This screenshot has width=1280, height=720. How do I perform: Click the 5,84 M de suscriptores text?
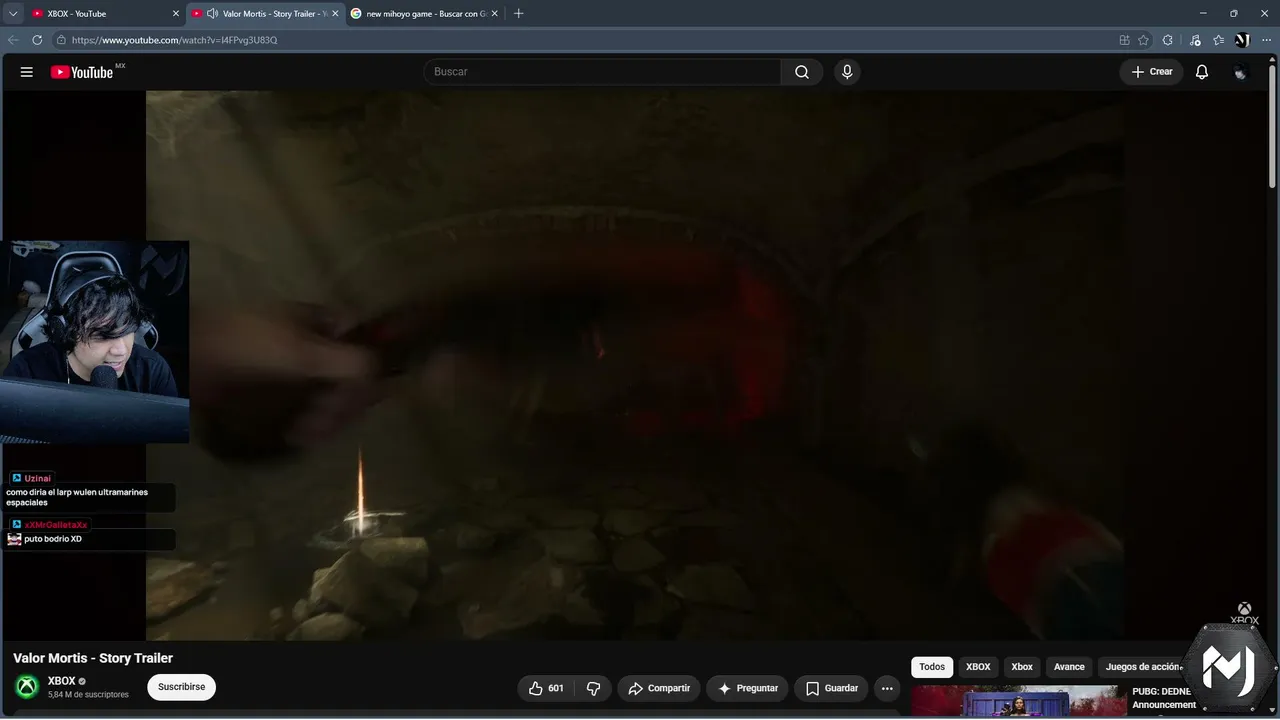pos(88,695)
